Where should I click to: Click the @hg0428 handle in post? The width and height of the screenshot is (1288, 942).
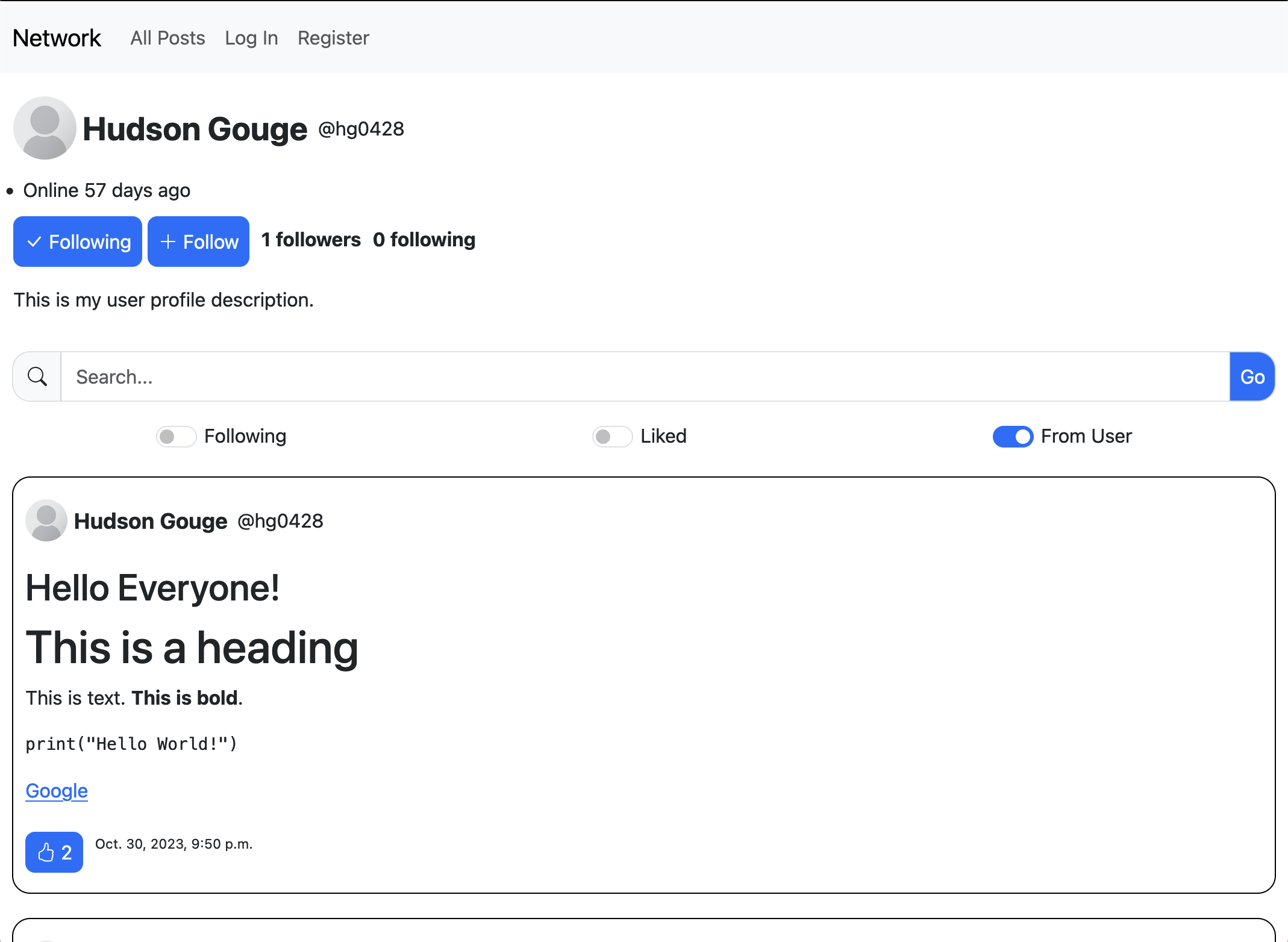click(x=280, y=521)
